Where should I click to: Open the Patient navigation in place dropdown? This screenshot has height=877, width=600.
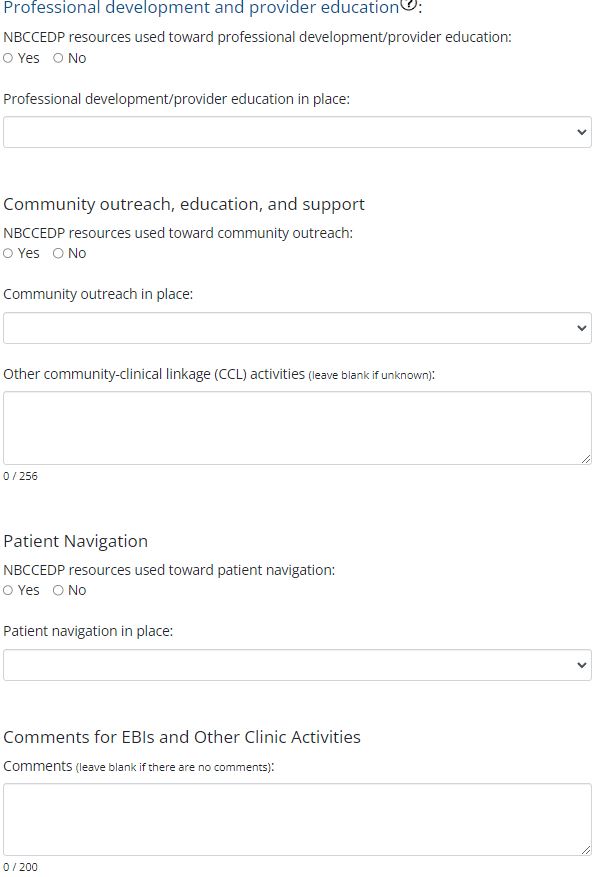click(x=297, y=665)
